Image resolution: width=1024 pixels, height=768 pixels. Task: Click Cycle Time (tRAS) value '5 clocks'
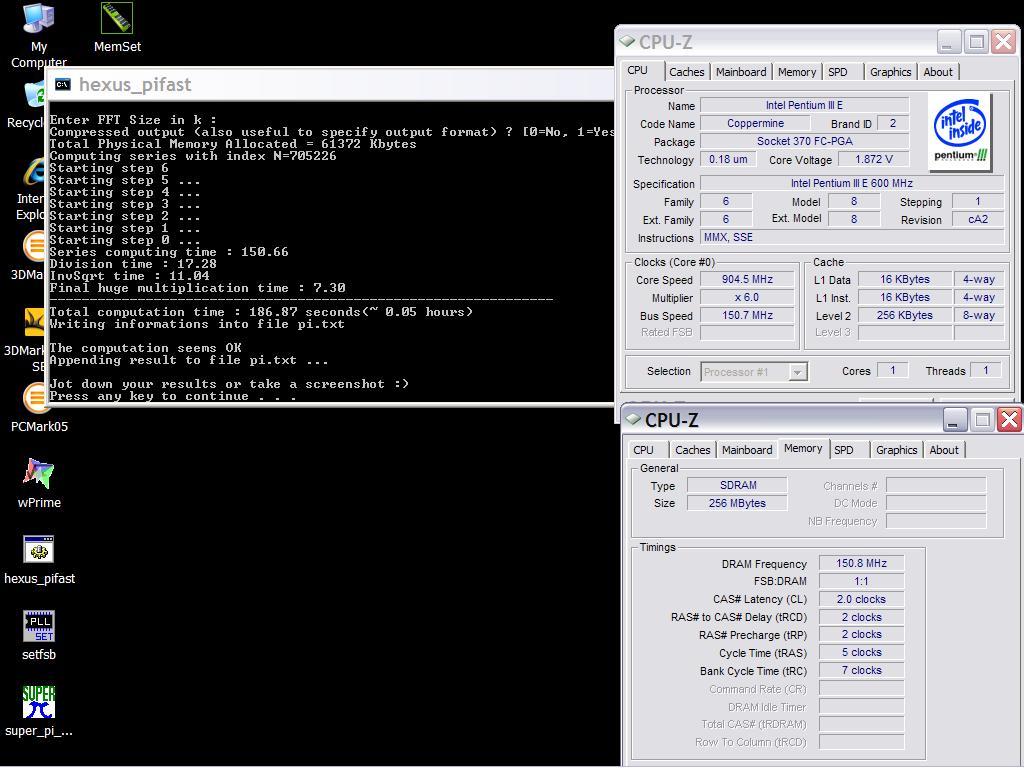pos(861,652)
